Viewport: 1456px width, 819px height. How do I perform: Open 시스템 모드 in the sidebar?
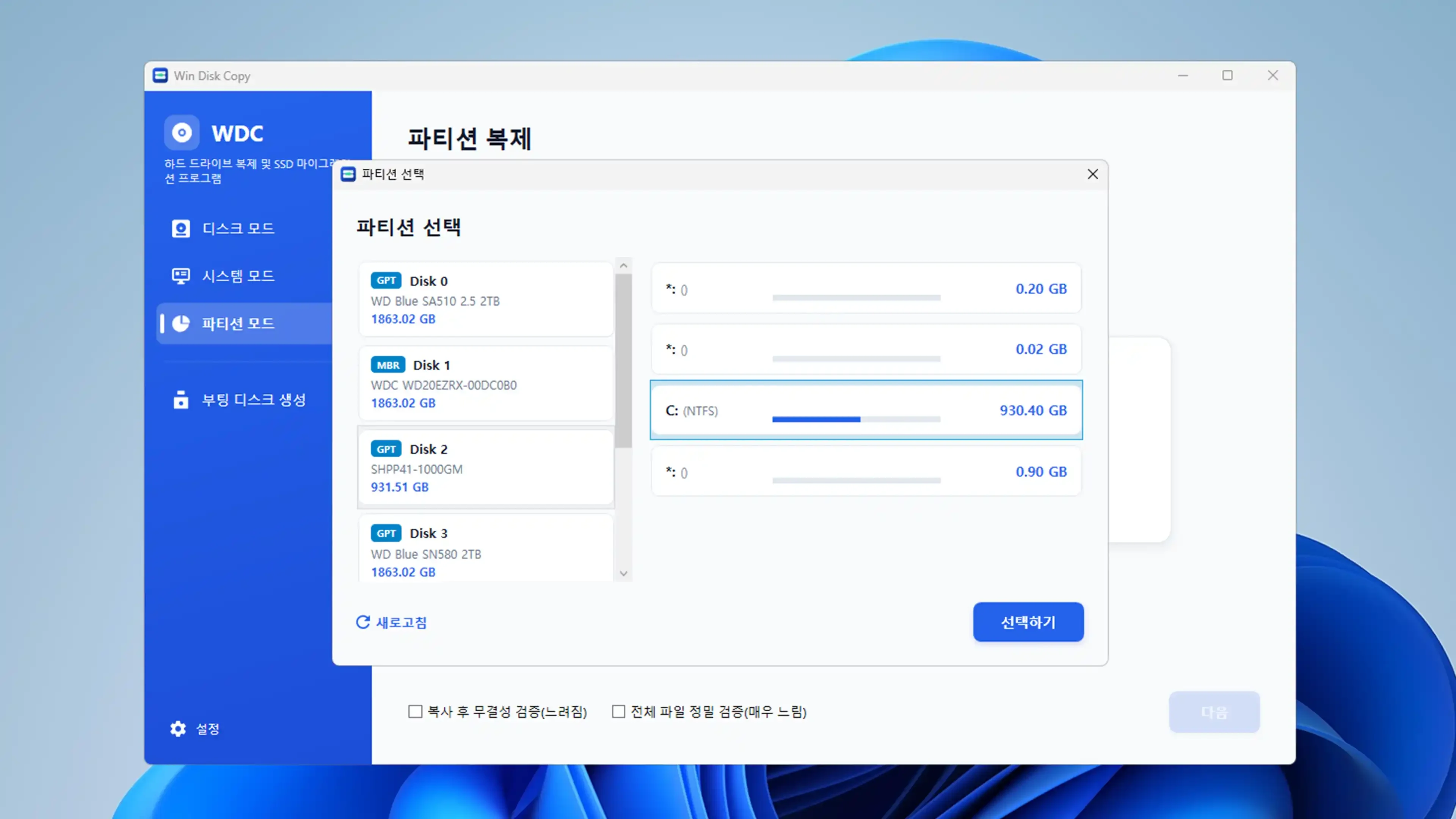click(x=238, y=276)
